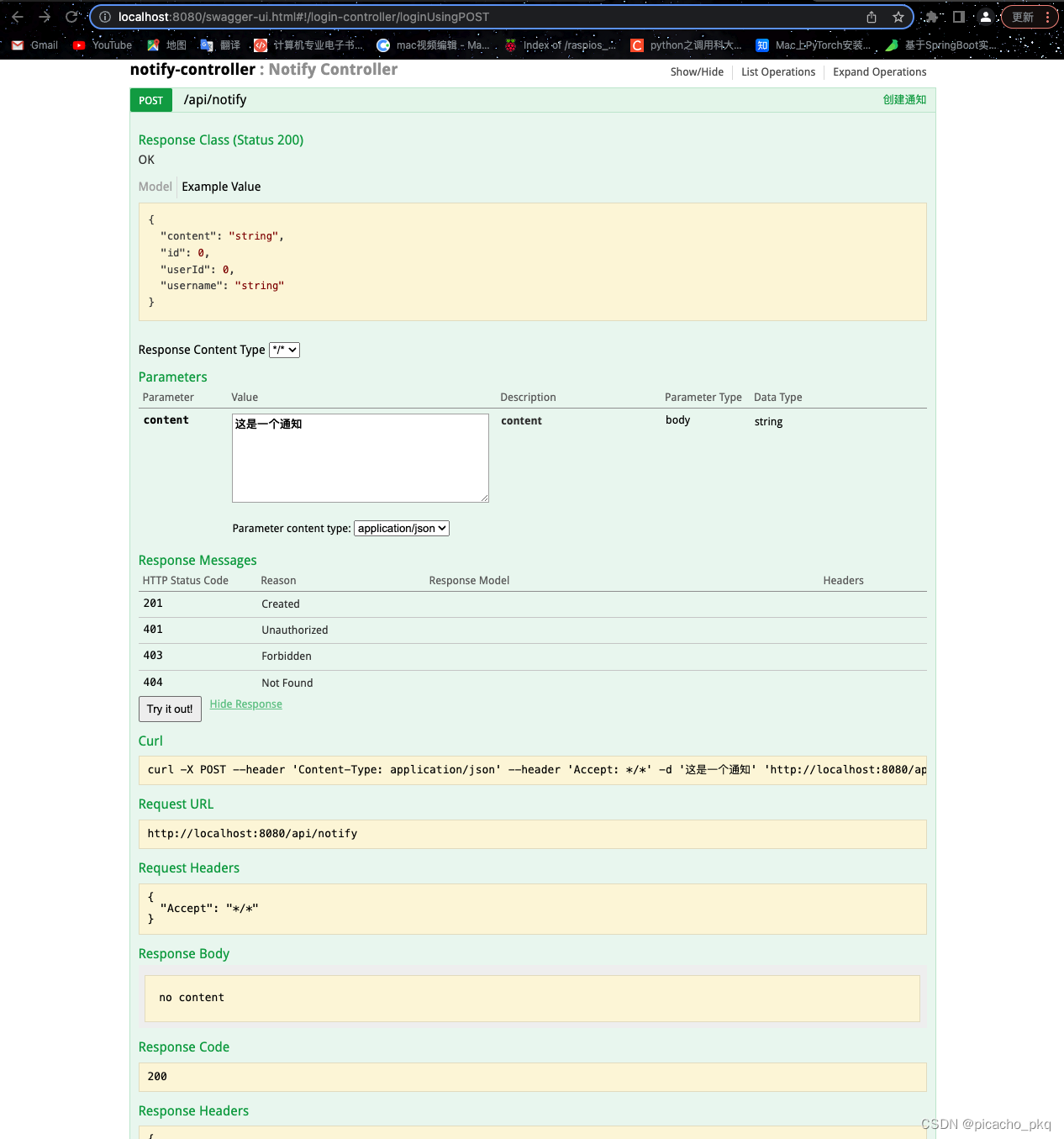The width and height of the screenshot is (1064, 1139).
Task: Open the Gmail bookmark
Action: (x=34, y=45)
